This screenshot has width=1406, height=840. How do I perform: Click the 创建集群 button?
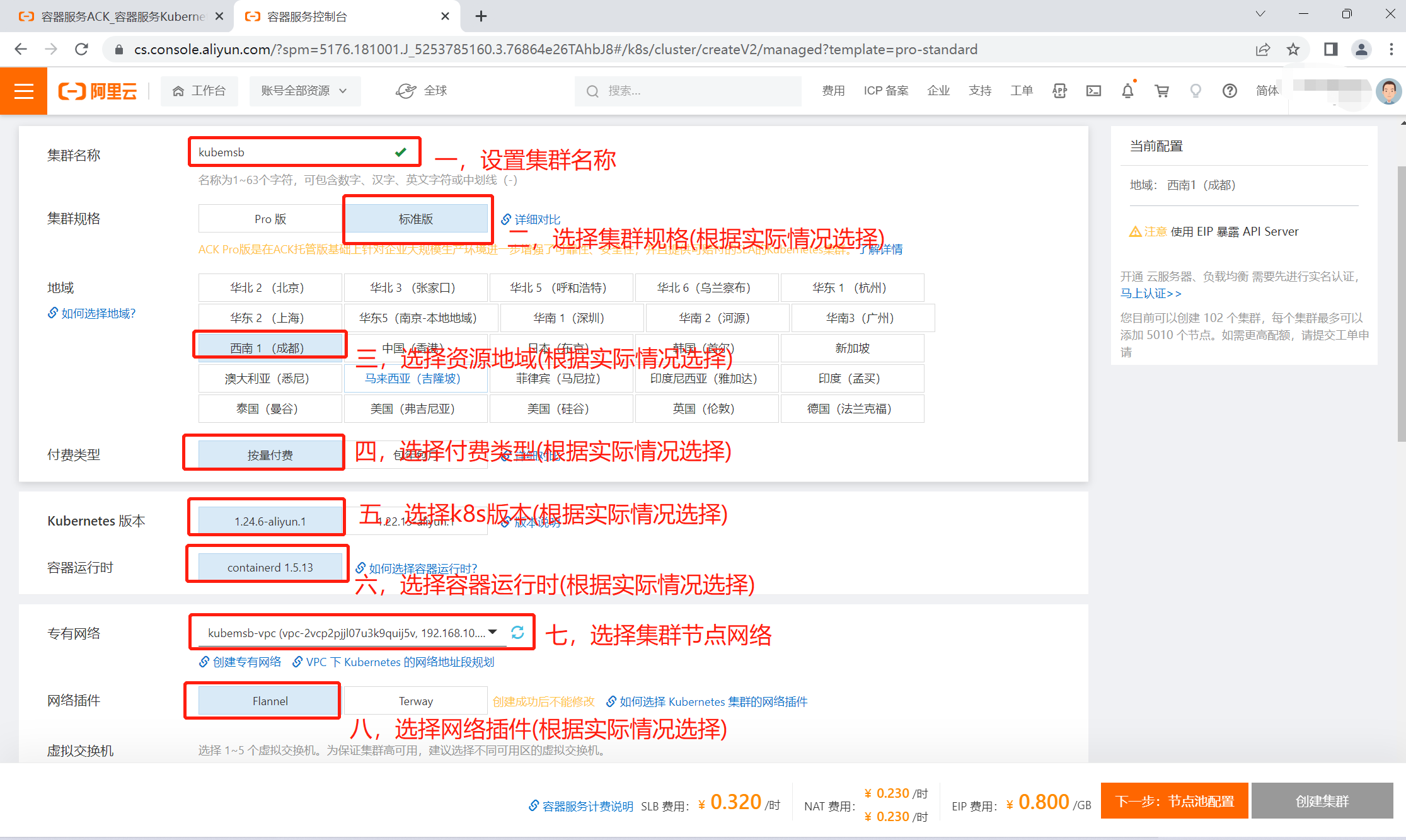[1322, 802]
